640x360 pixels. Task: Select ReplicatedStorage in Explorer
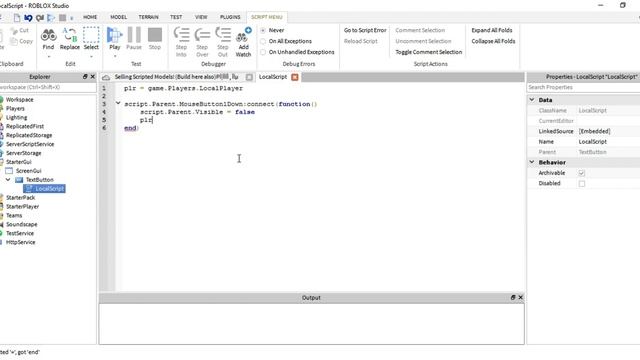coord(29,135)
